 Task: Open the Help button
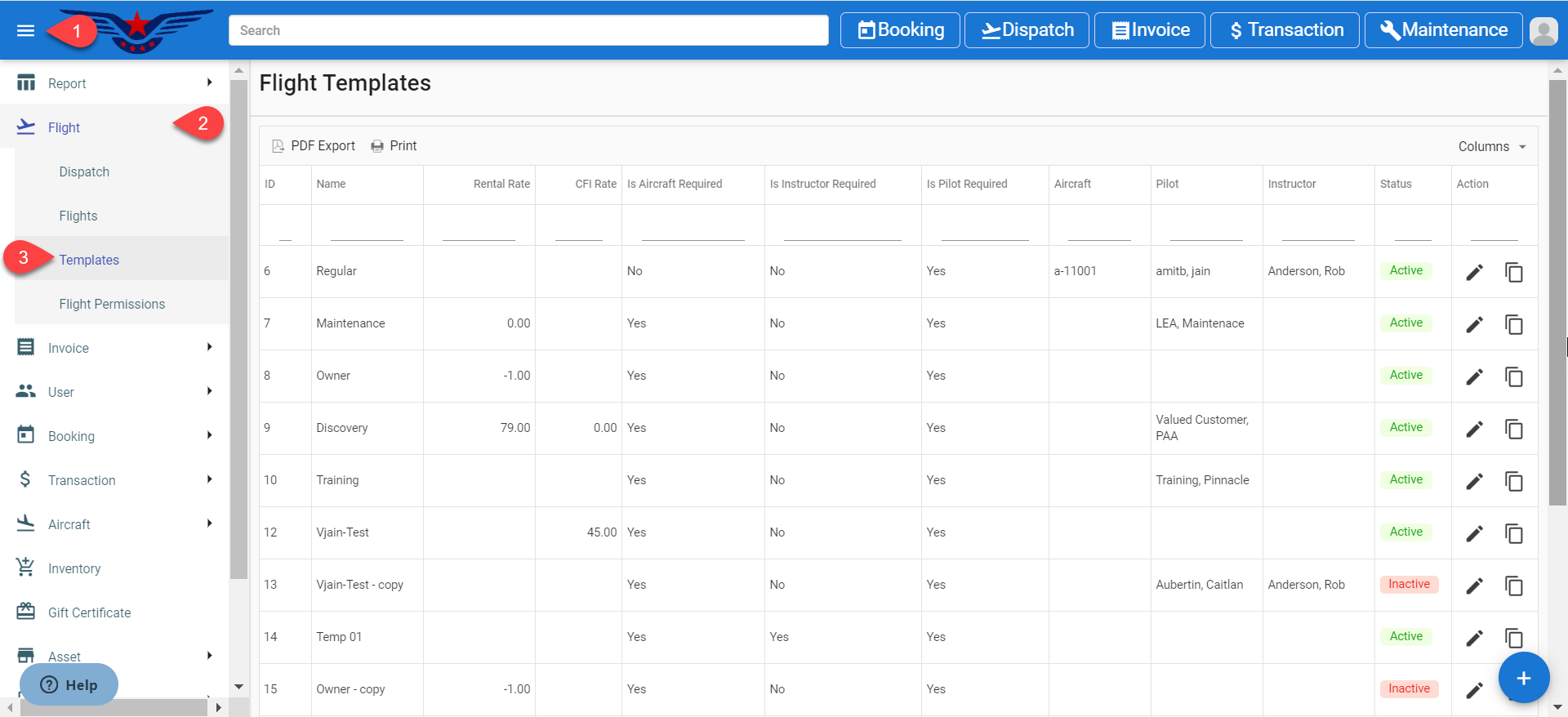[x=69, y=684]
